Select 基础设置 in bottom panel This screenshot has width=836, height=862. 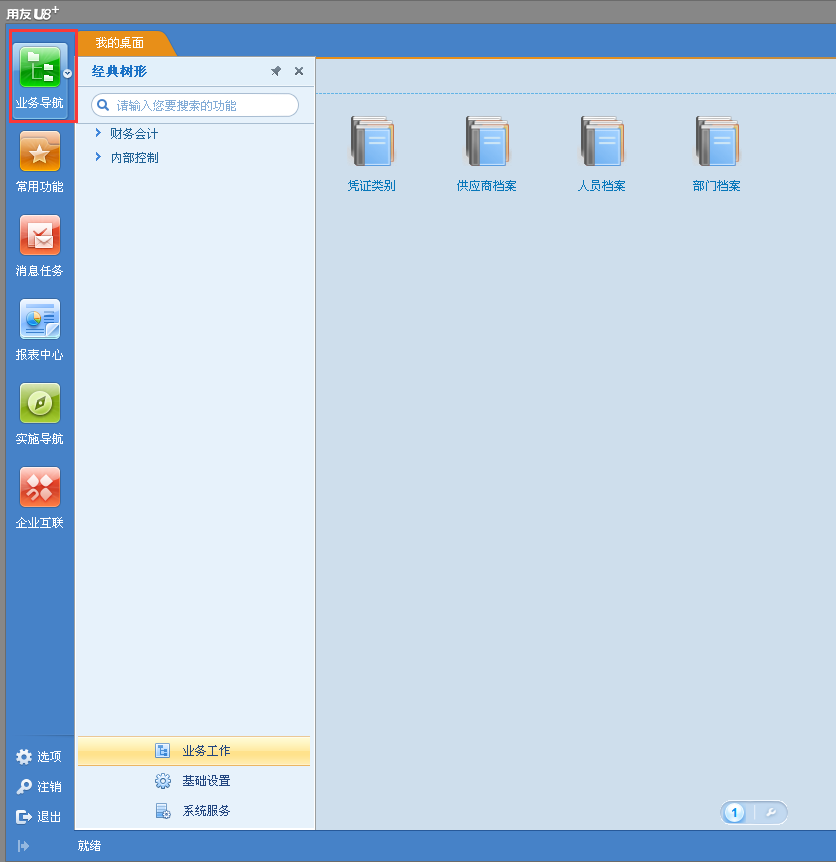click(x=205, y=781)
